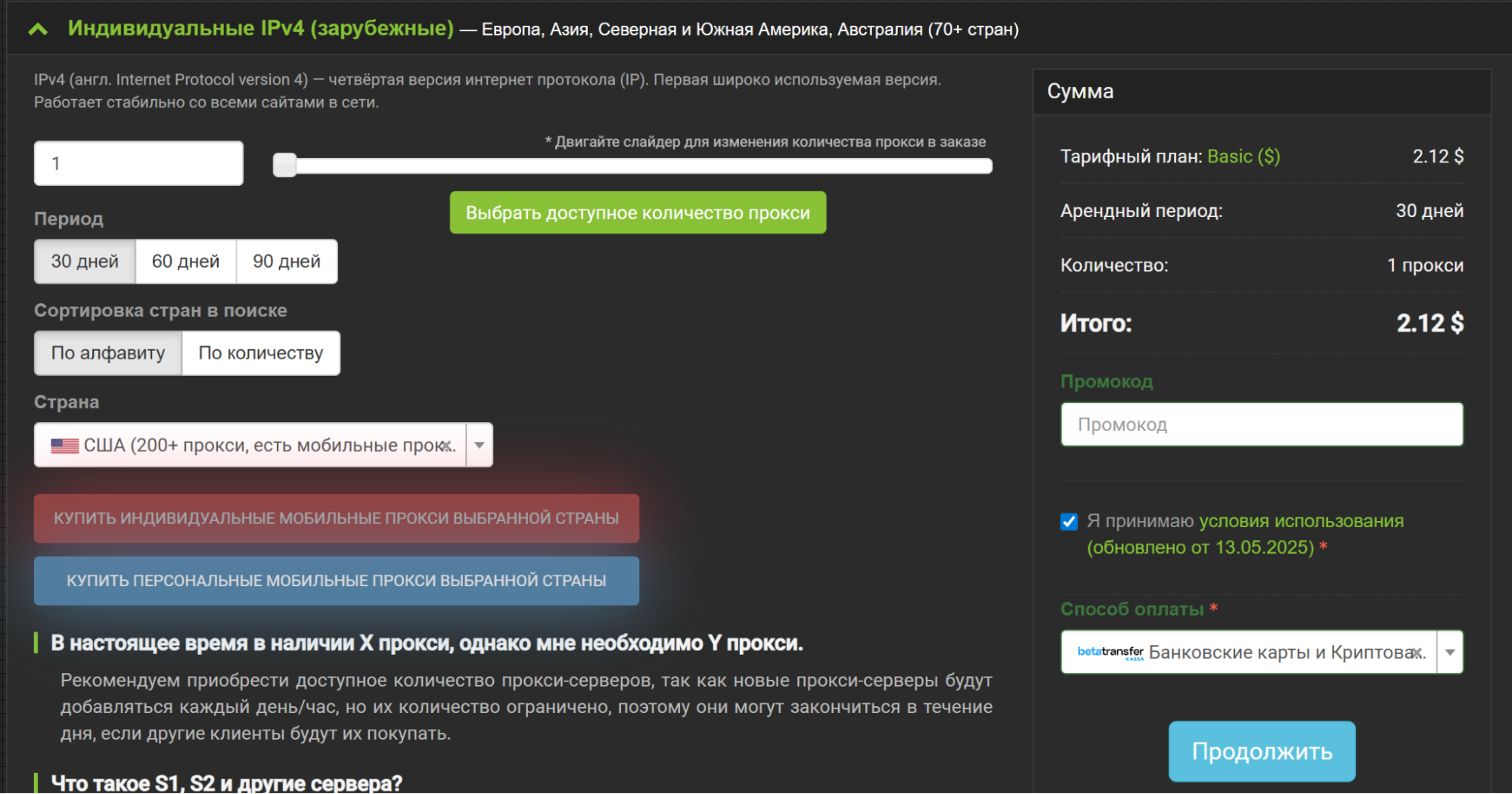Image resolution: width=1512 pixels, height=794 pixels.
Task: Click the proxy quantity input showing 1
Action: click(138, 163)
